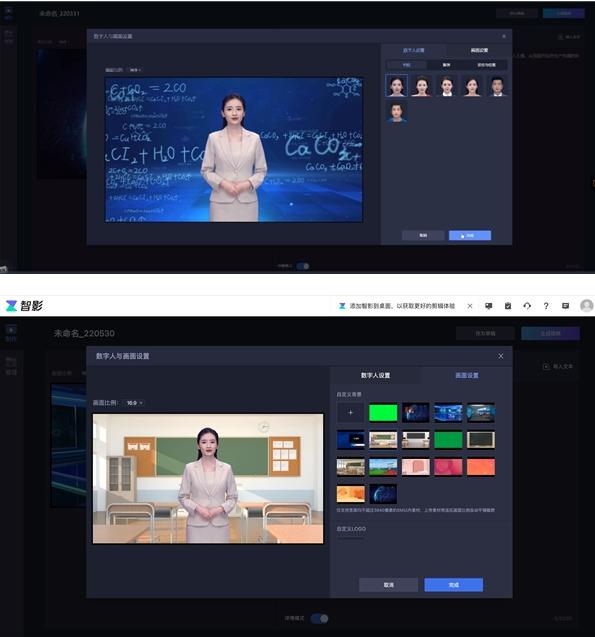
Task: Open the help question mark icon
Action: coord(546,306)
